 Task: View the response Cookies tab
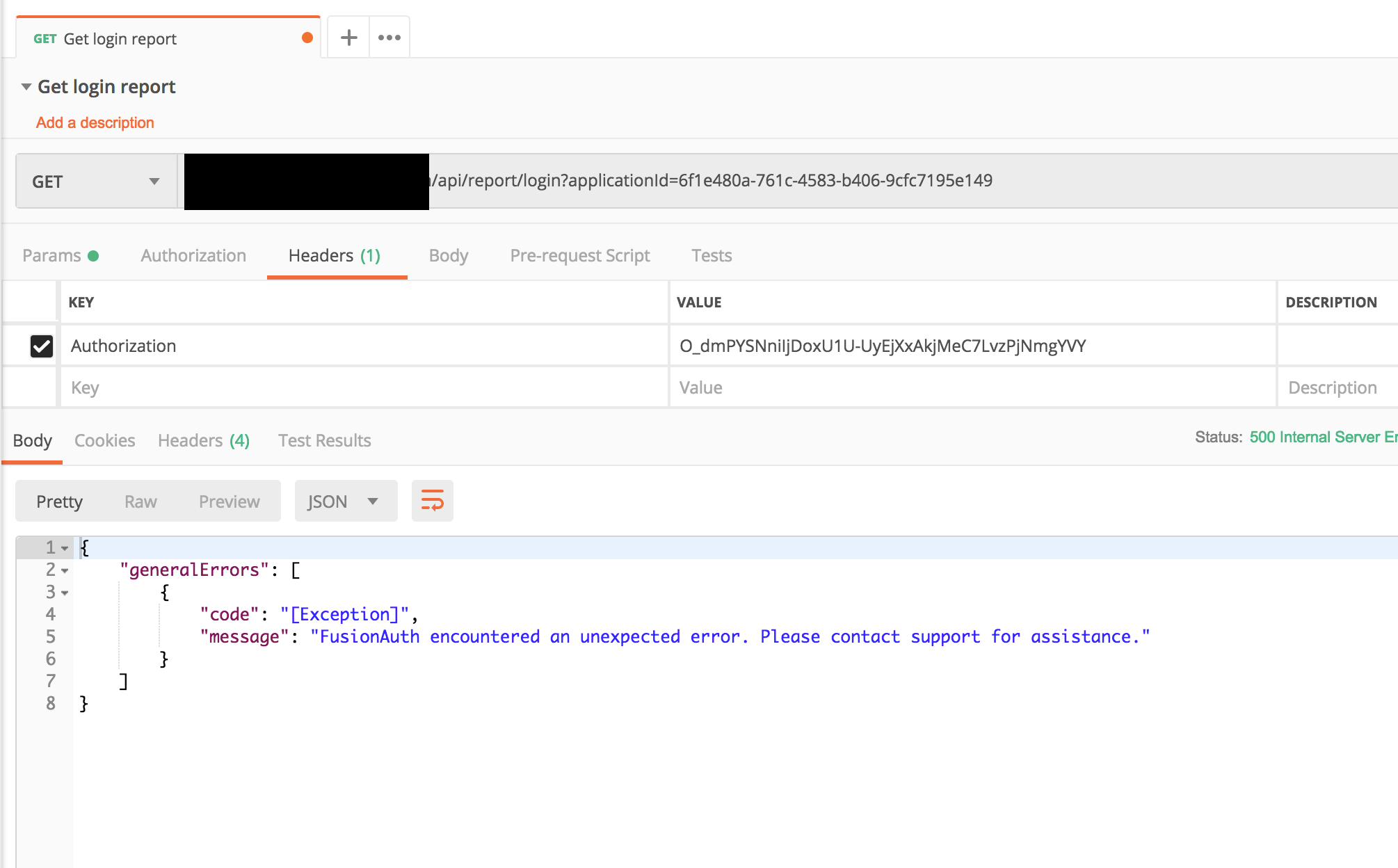coord(104,440)
